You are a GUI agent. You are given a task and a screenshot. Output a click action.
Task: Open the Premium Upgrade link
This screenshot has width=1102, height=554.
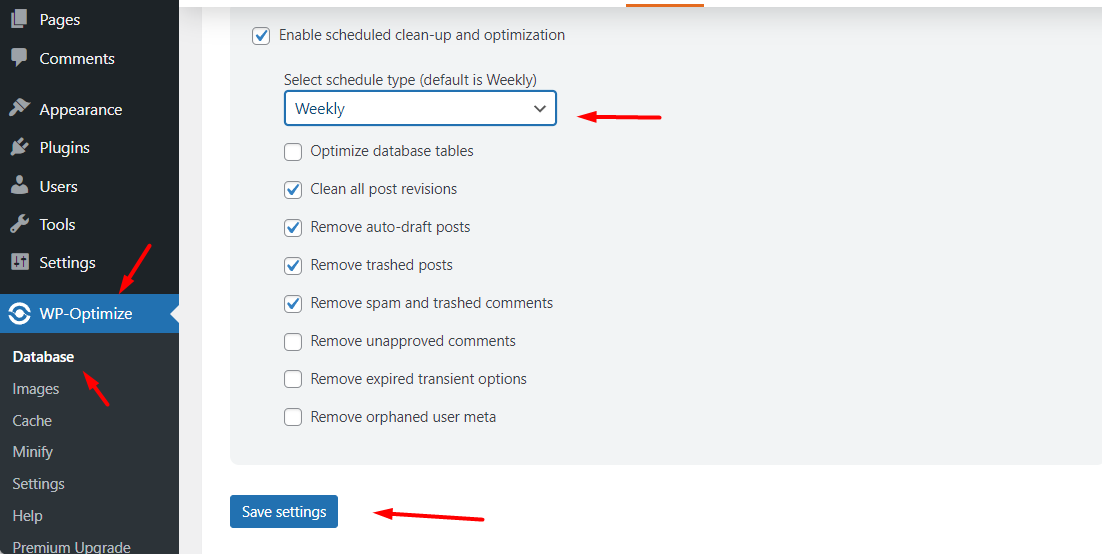pos(71,547)
